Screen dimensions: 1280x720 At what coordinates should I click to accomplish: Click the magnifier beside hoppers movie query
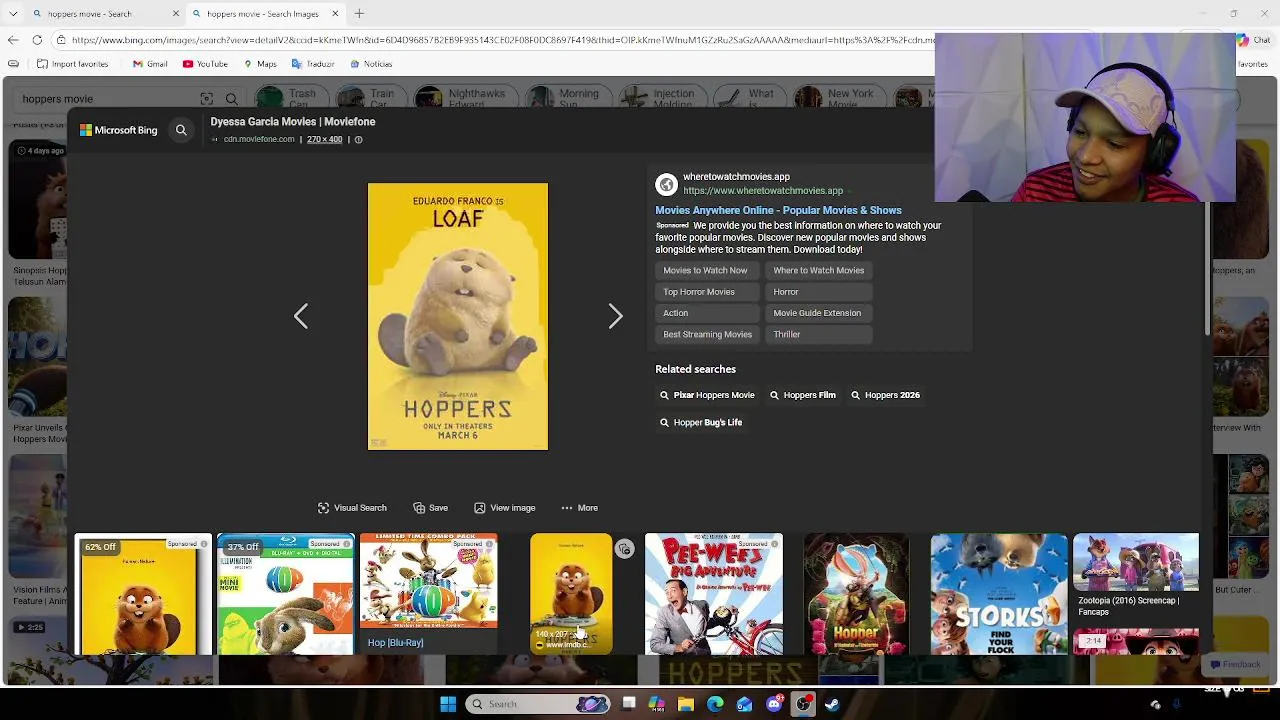(231, 99)
